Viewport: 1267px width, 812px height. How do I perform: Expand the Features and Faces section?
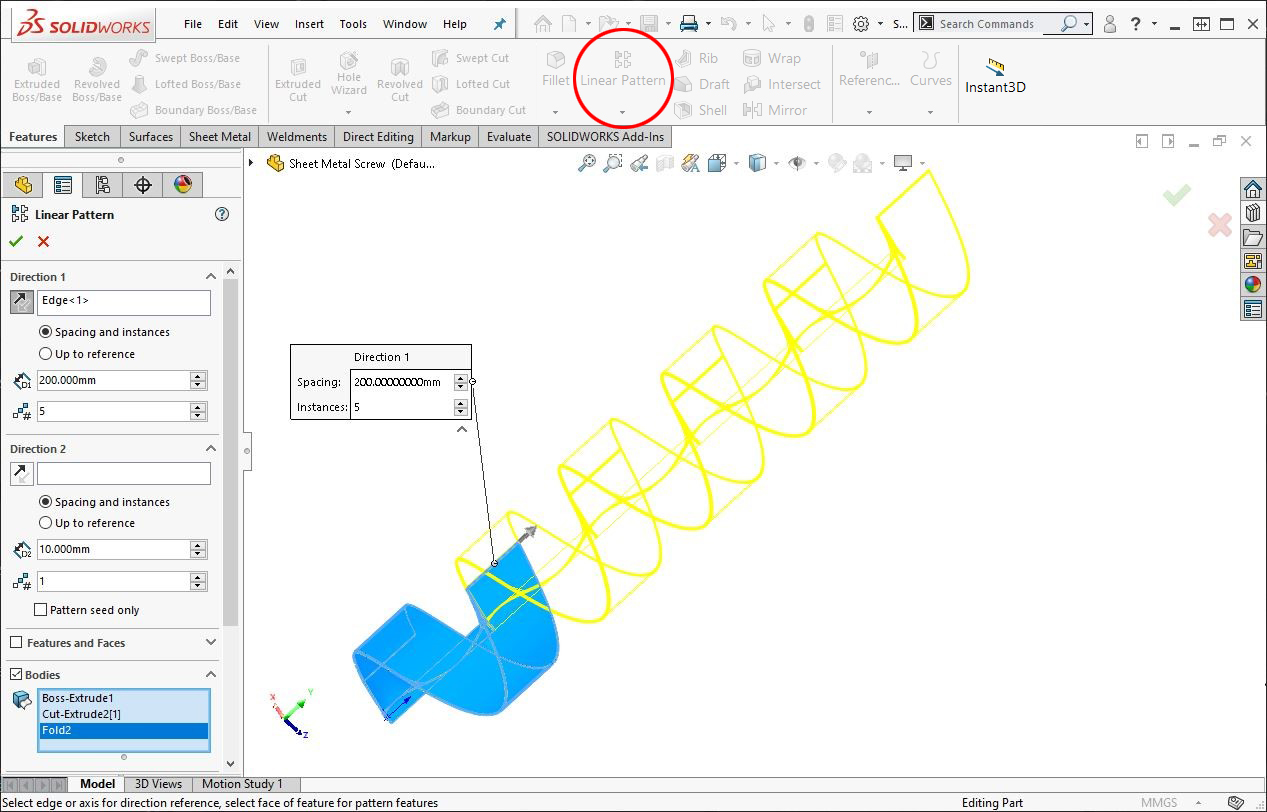[x=211, y=643]
